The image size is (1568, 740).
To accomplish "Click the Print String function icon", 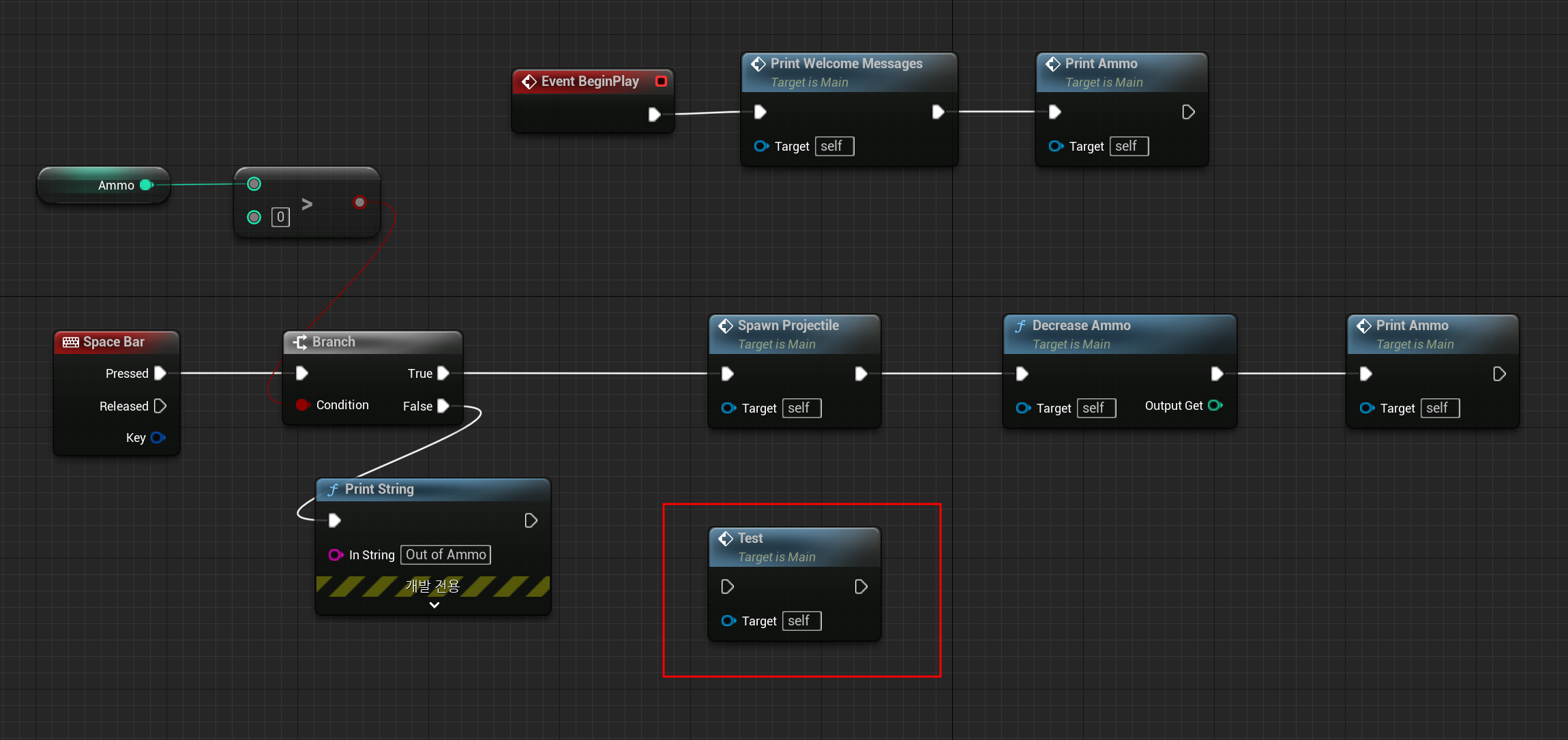I will tap(333, 490).
